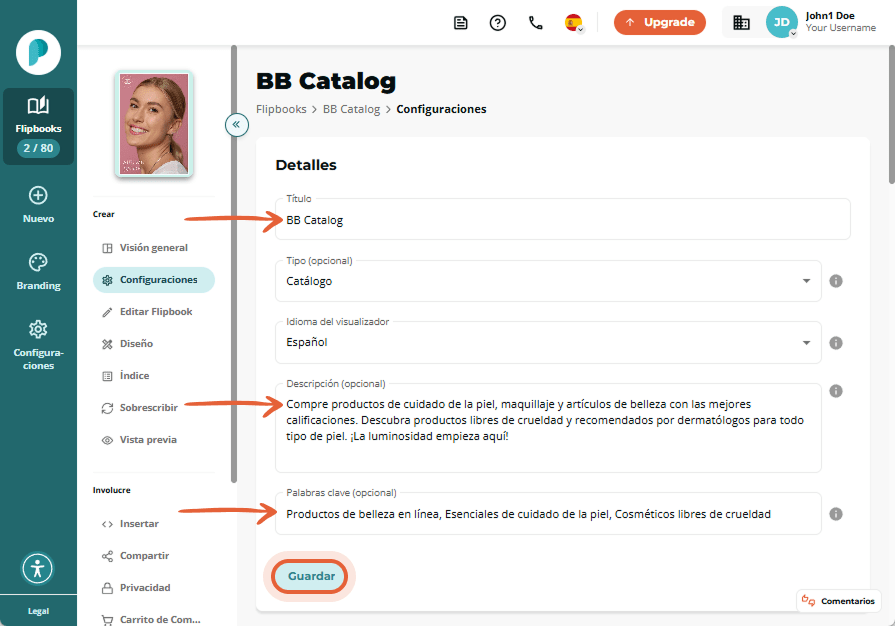Image resolution: width=895 pixels, height=626 pixels.
Task: Click BB Catalog breadcrumb link
Action: (351, 109)
